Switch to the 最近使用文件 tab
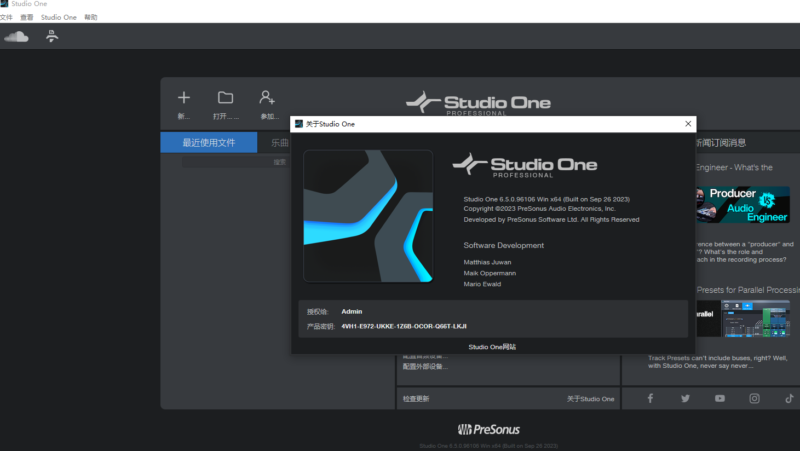The width and height of the screenshot is (800, 451). [x=209, y=142]
